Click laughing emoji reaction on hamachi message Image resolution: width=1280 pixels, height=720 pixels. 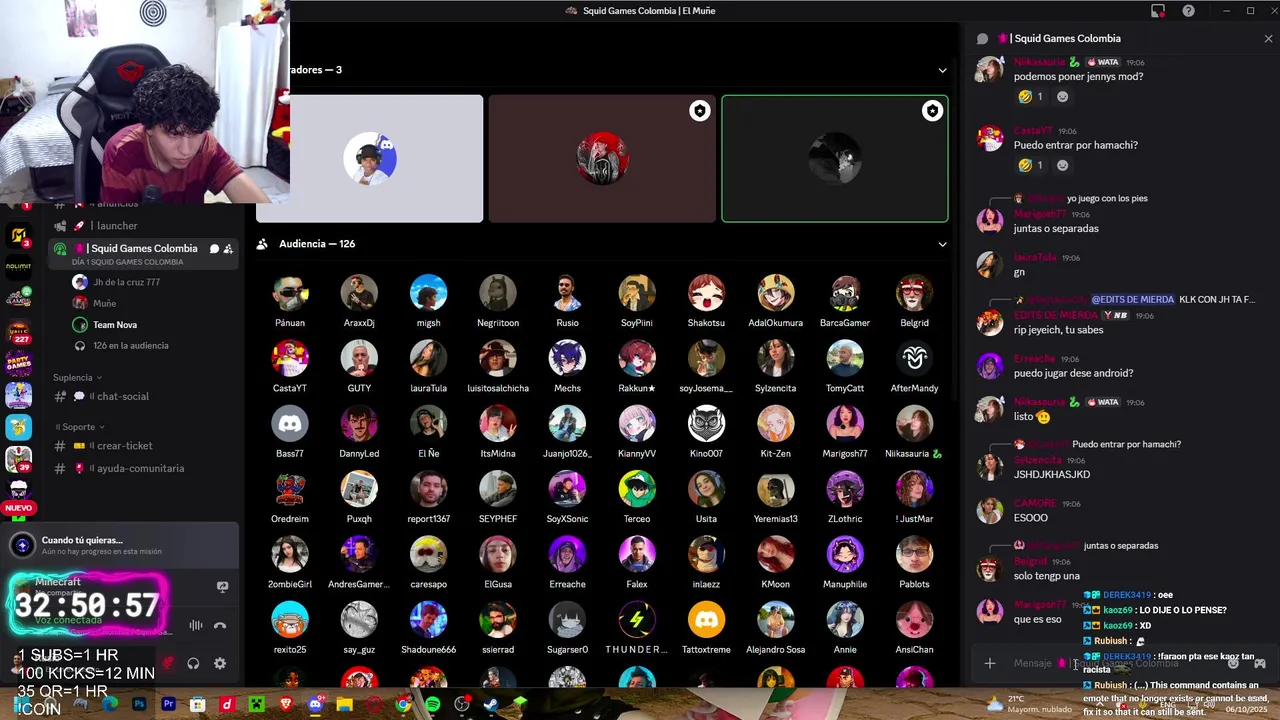[x=1030, y=166]
